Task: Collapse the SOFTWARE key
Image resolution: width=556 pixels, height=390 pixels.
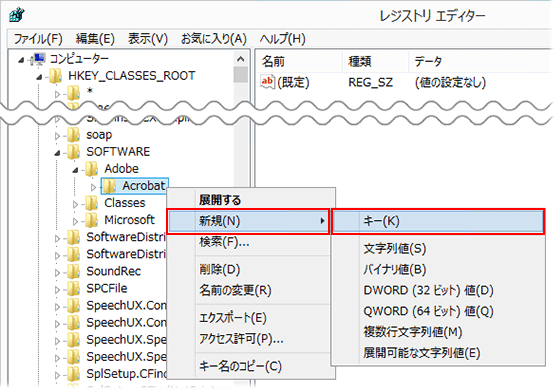Action: click(57, 154)
